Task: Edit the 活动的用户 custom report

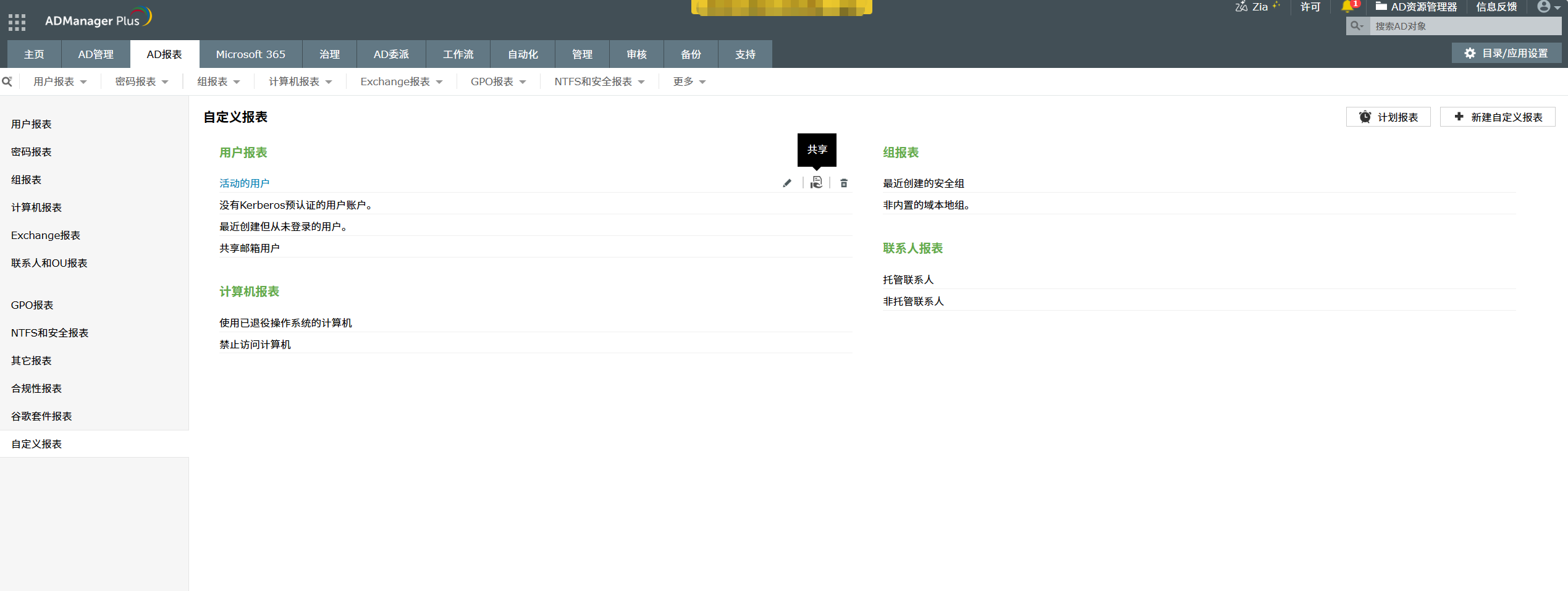Action: click(786, 183)
